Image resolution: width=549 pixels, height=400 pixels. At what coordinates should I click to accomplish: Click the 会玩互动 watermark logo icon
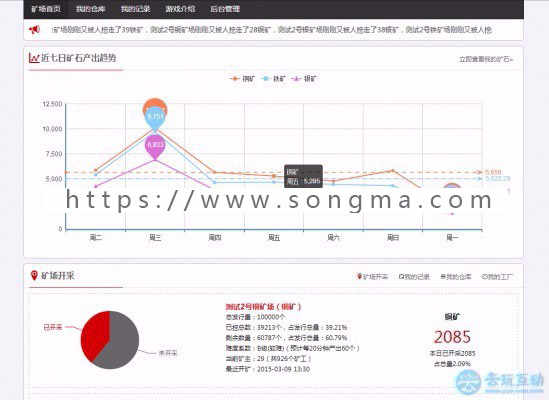[468, 382]
